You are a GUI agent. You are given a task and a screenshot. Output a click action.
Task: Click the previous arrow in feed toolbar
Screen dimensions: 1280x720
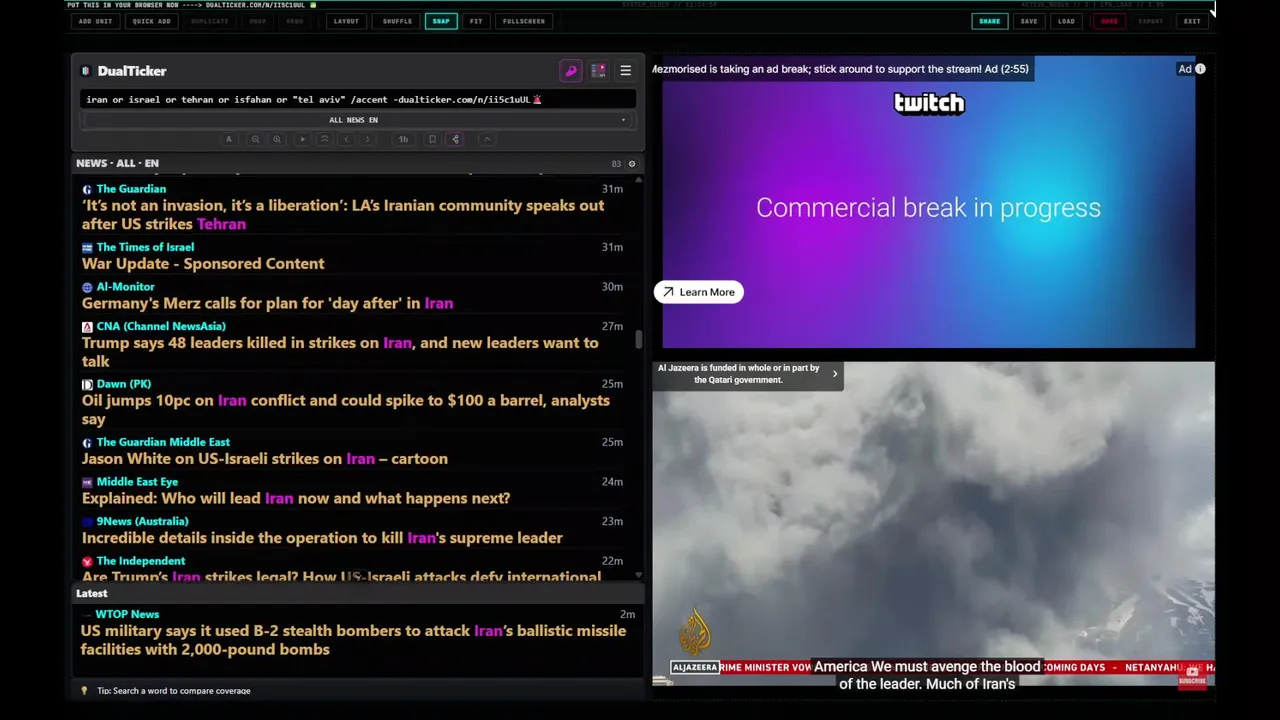click(x=346, y=139)
